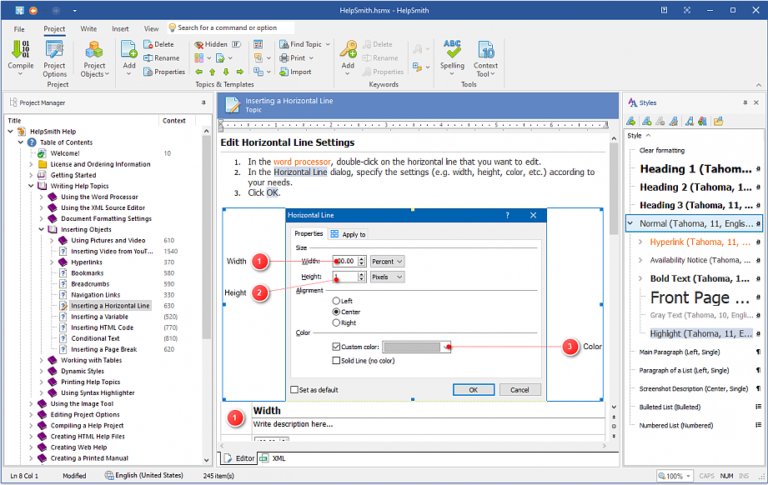The height and width of the screenshot is (485, 768).
Task: Open the Context Tool
Action: click(x=486, y=56)
